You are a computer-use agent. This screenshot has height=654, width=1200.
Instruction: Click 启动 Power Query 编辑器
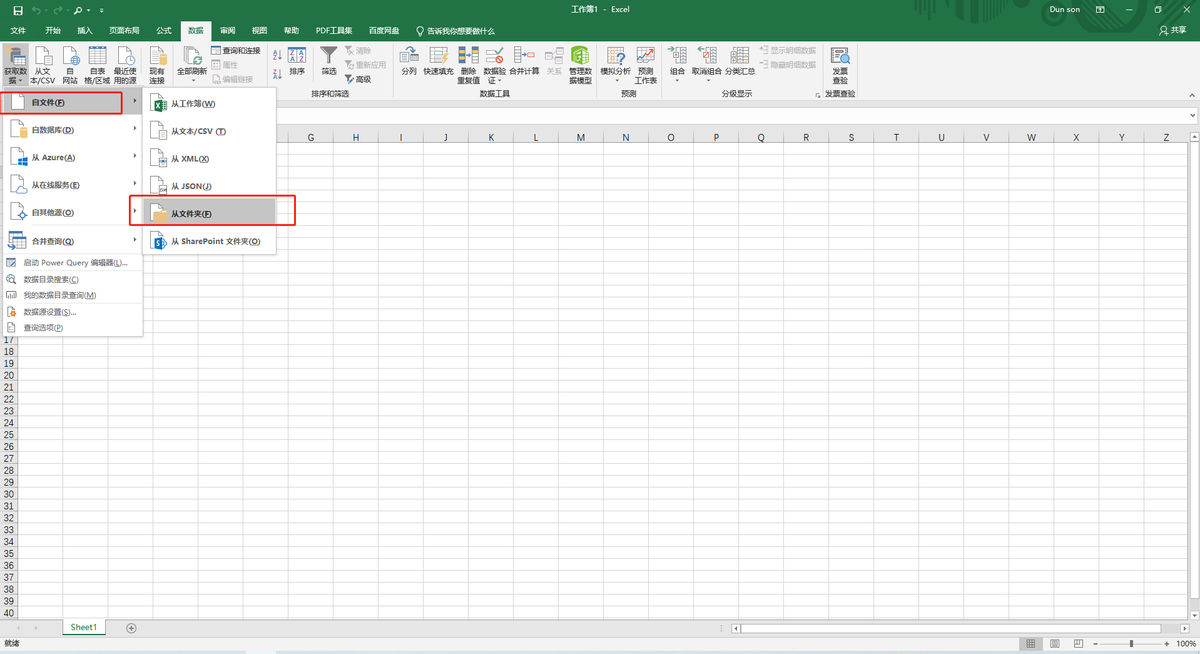pyautogui.click(x=75, y=263)
